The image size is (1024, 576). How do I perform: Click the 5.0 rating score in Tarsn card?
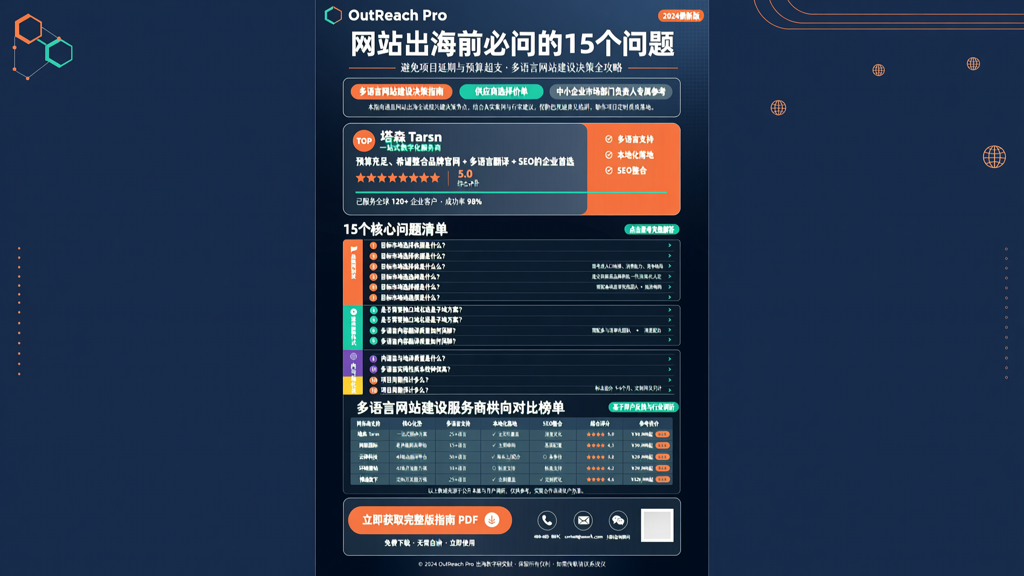pos(465,174)
